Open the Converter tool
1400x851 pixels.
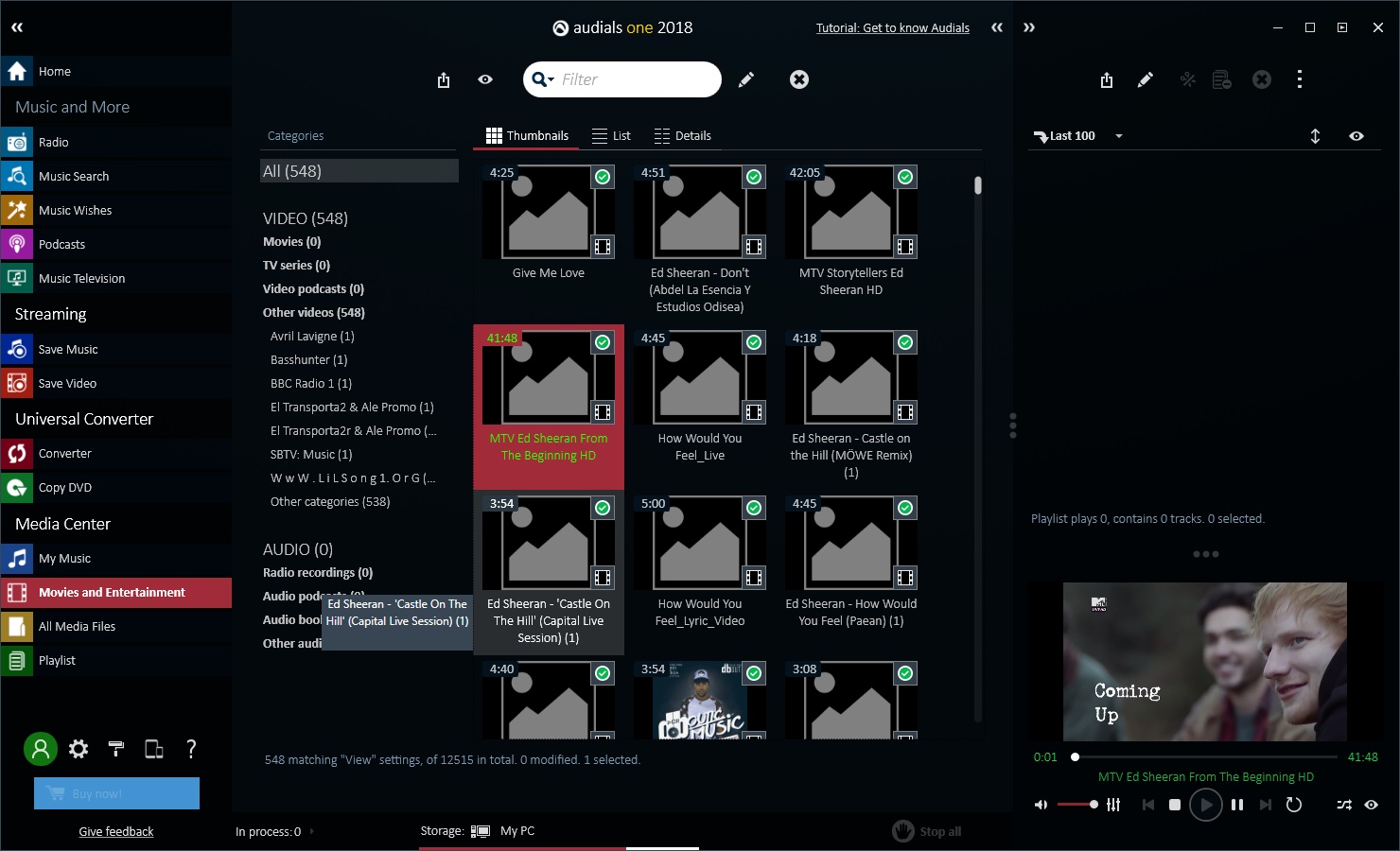[115, 453]
